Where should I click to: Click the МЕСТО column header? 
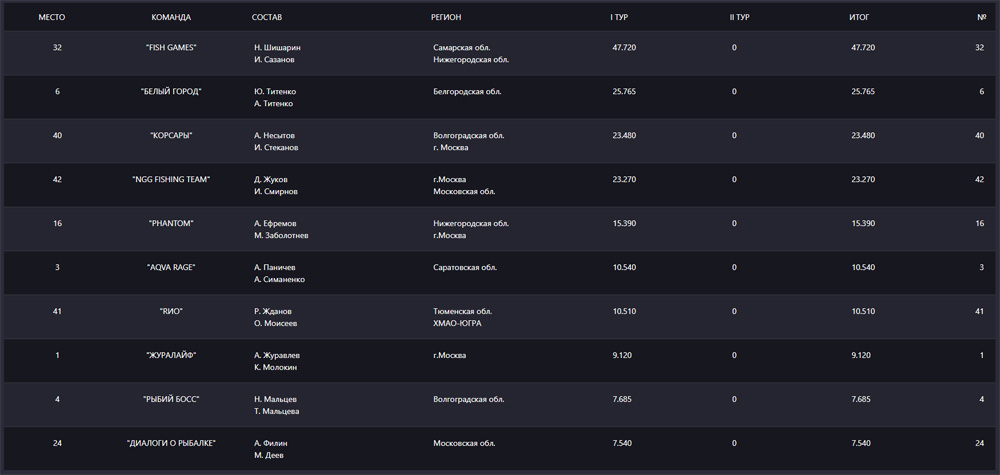(51, 17)
